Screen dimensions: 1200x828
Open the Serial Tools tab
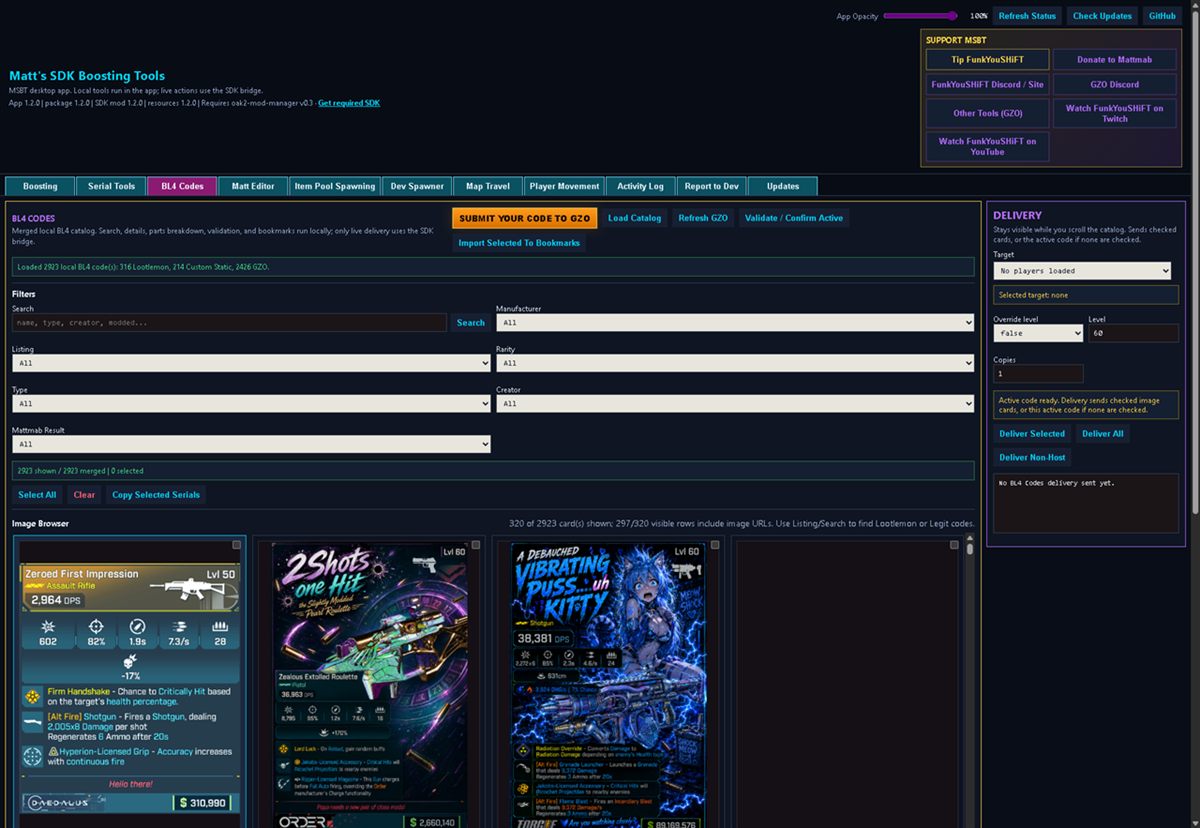tap(111, 186)
